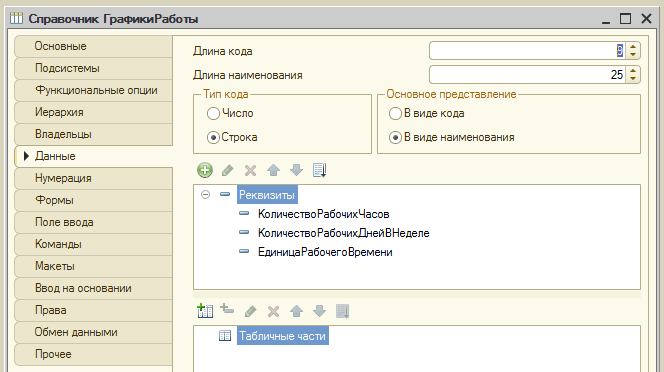
Task: Add tabular section attribute icon
Action: [x=227, y=309]
